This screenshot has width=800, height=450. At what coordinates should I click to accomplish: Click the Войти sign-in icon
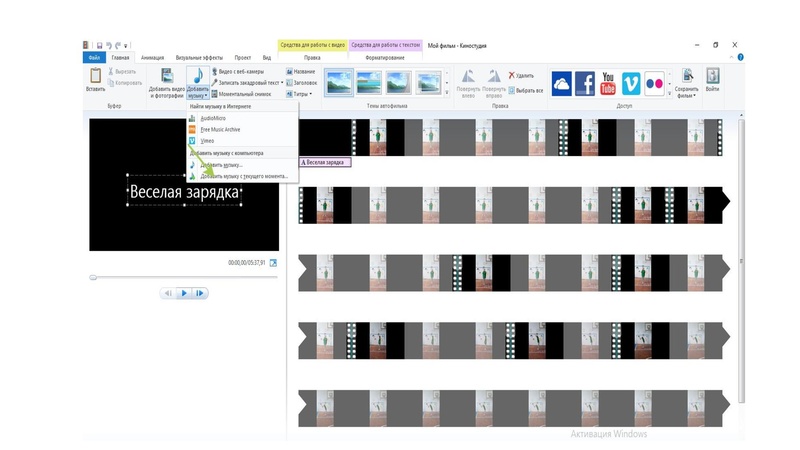(x=713, y=80)
